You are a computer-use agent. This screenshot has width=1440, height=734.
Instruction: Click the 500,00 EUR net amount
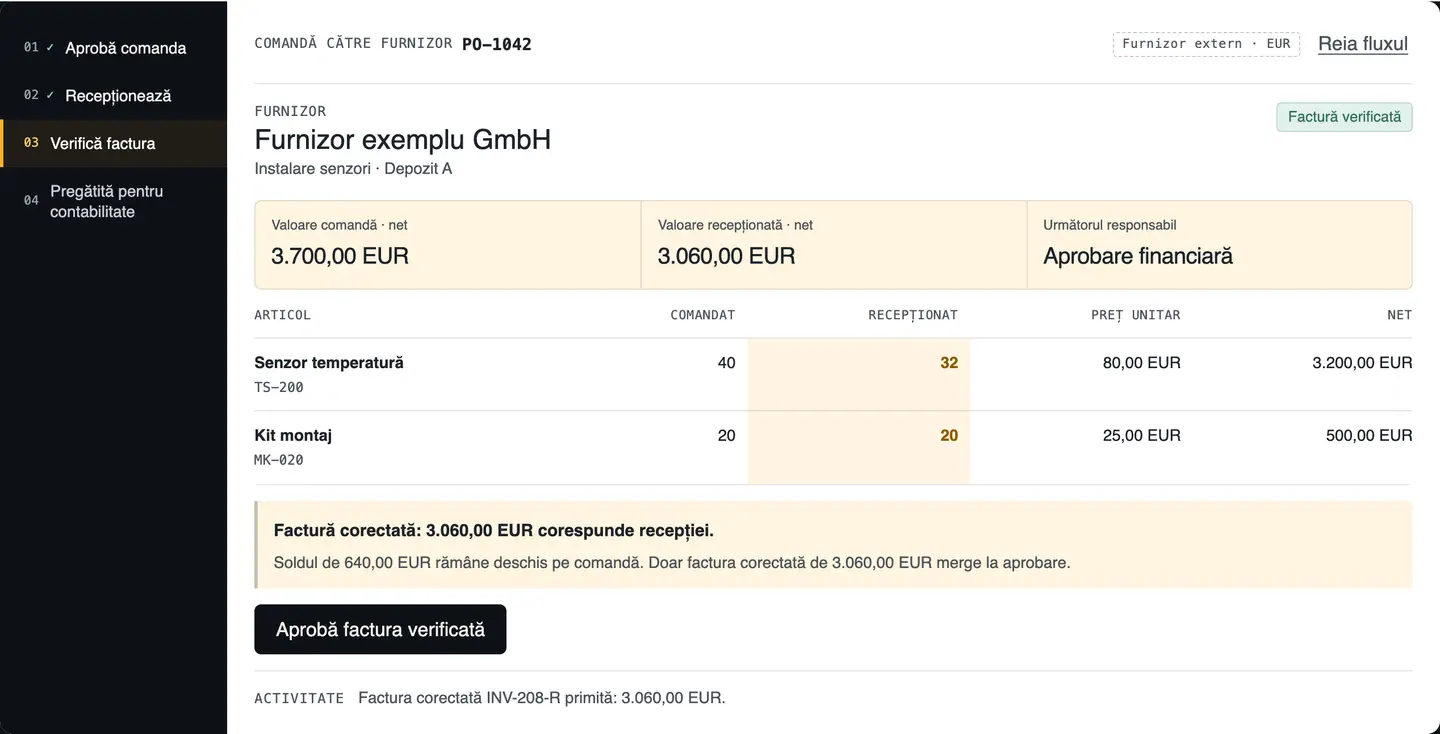click(x=1369, y=436)
